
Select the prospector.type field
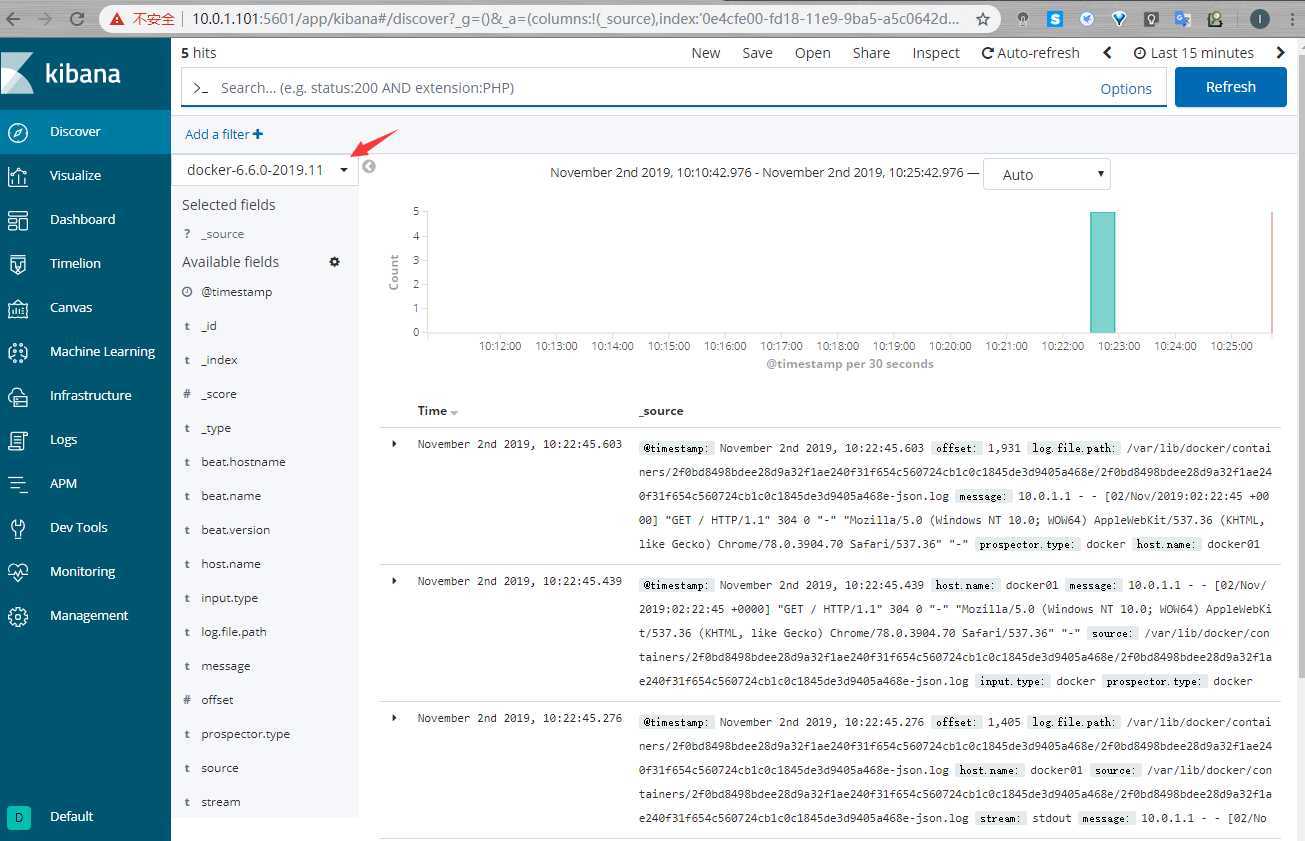click(245, 733)
